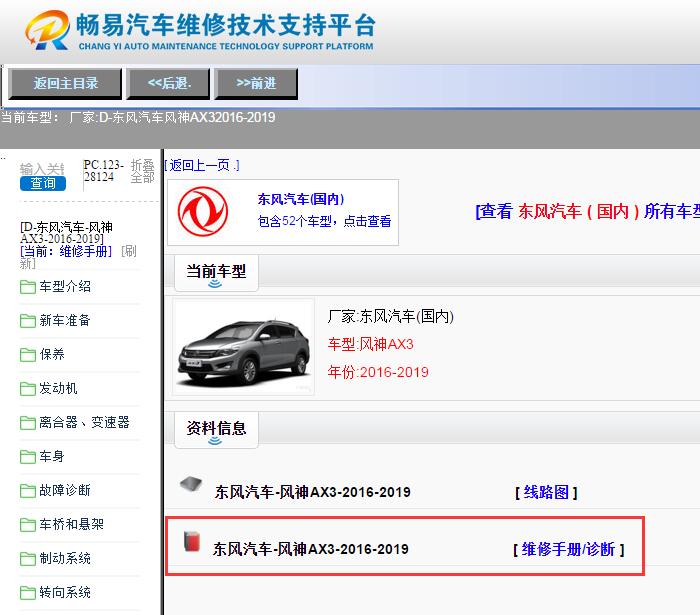Open the 保养 folder icon
This screenshot has width=700, height=615.
tap(28, 355)
